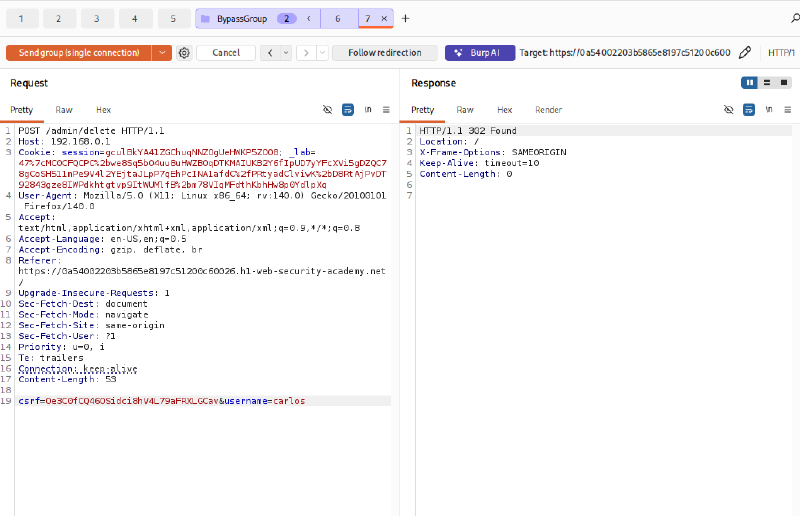Viewport: 800px width, 516px height.
Task: Open the Request panel hamburger menu
Action: pyautogui.click(x=386, y=110)
